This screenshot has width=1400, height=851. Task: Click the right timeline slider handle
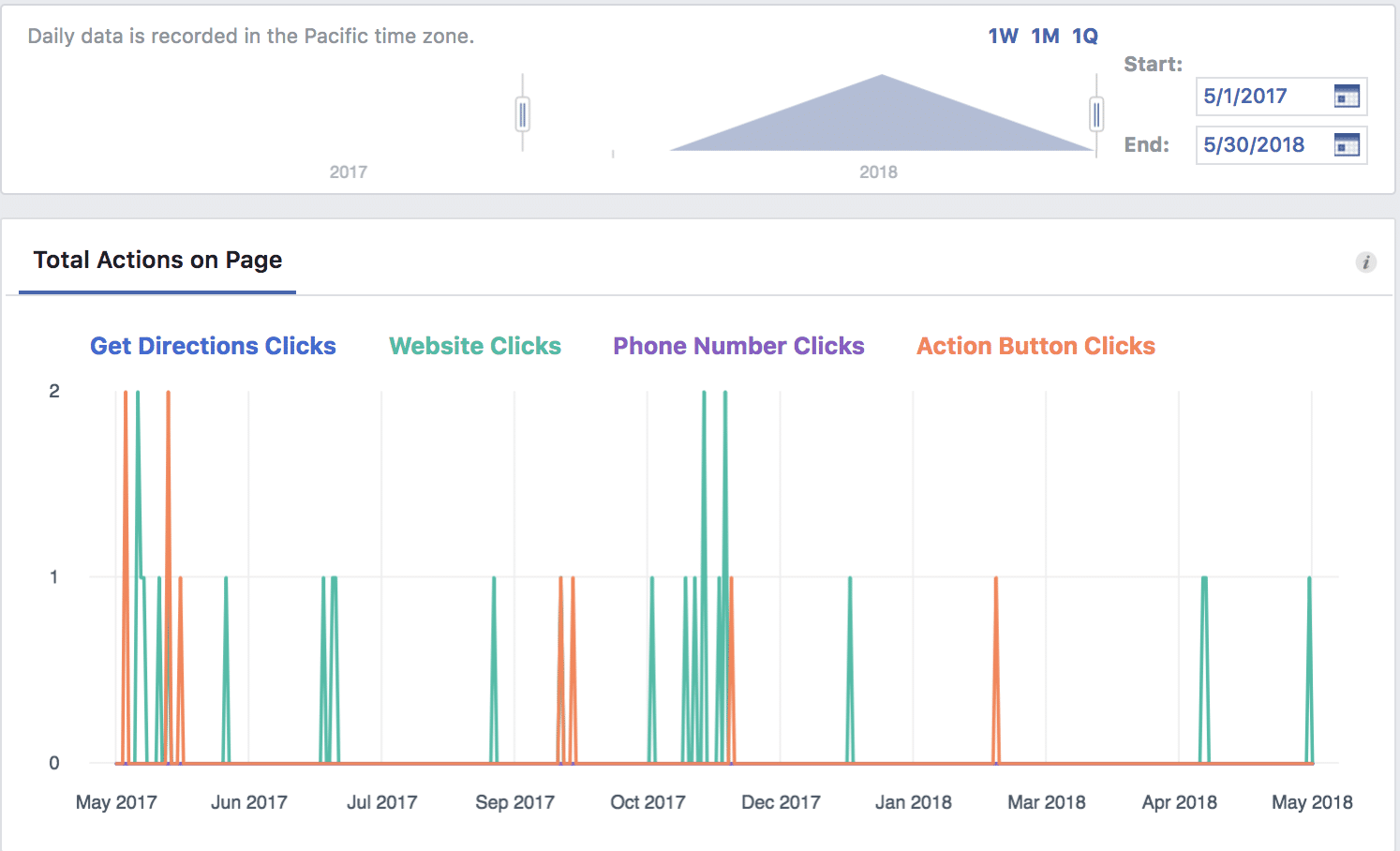(x=1095, y=112)
